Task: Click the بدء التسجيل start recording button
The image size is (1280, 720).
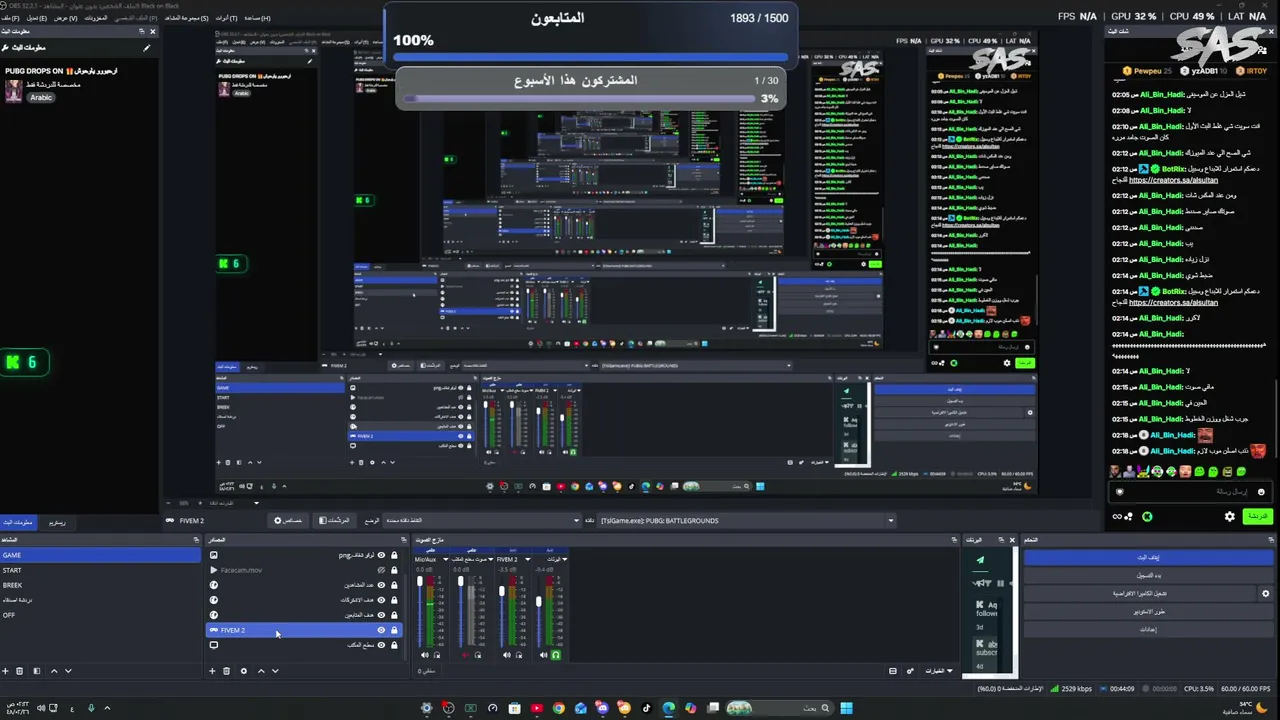Action: (x=1149, y=575)
